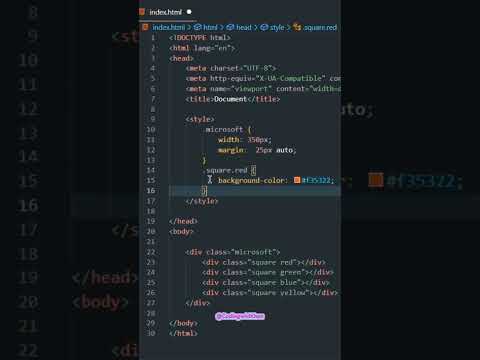
Task: Click the HTML file icon on the tab
Action: (142, 12)
